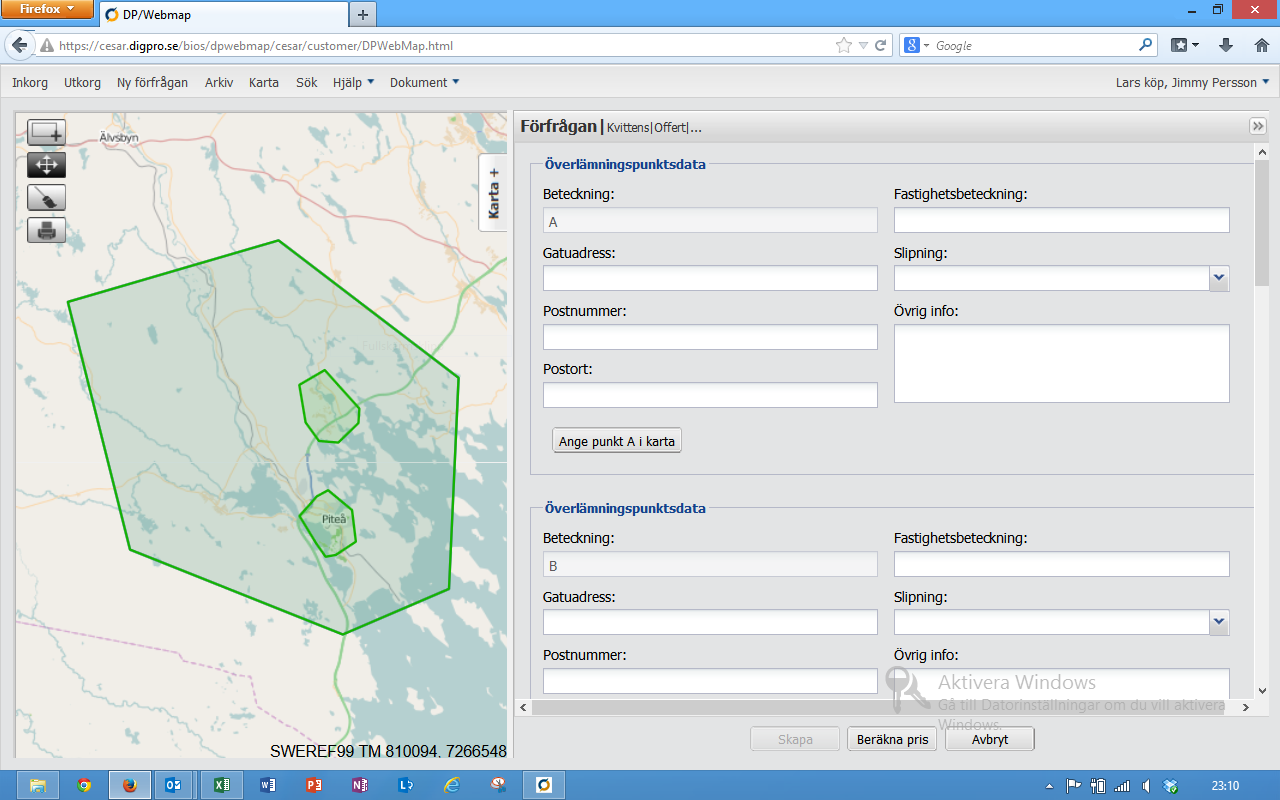1280x800 pixels.
Task: Click Gatuadress field for point A
Action: (710, 278)
